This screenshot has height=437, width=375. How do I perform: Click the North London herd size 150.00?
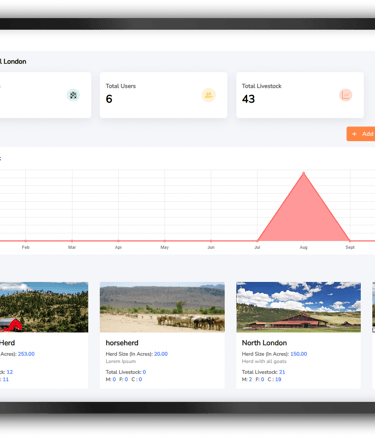(x=299, y=354)
